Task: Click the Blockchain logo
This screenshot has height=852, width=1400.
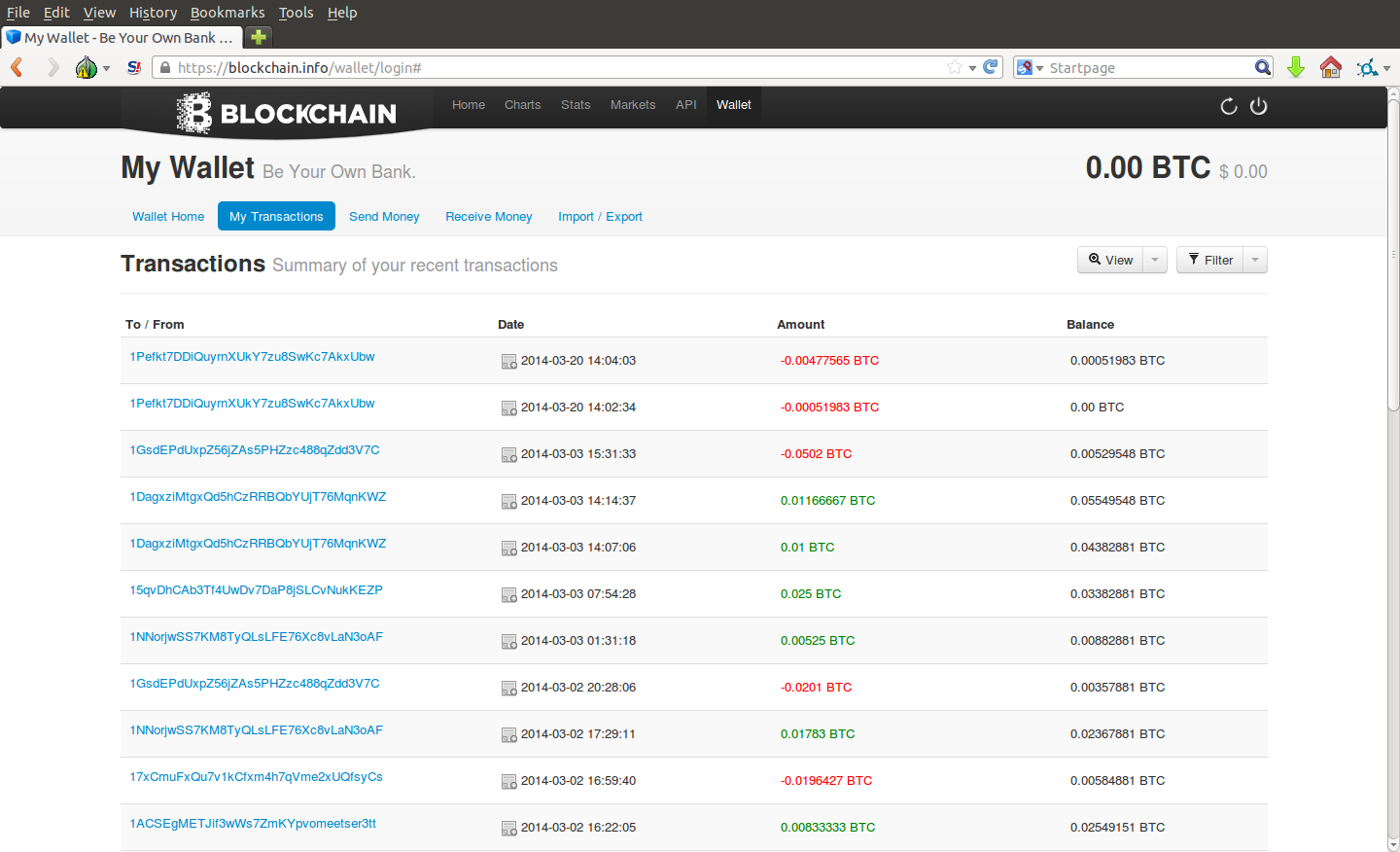Action: click(x=287, y=113)
